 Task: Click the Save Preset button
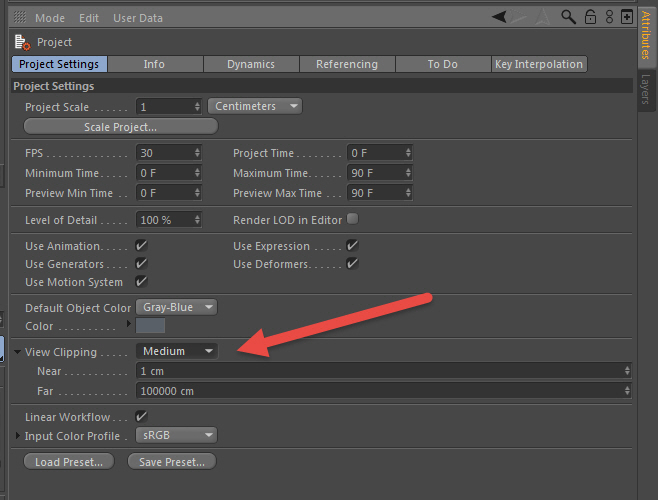pos(172,462)
